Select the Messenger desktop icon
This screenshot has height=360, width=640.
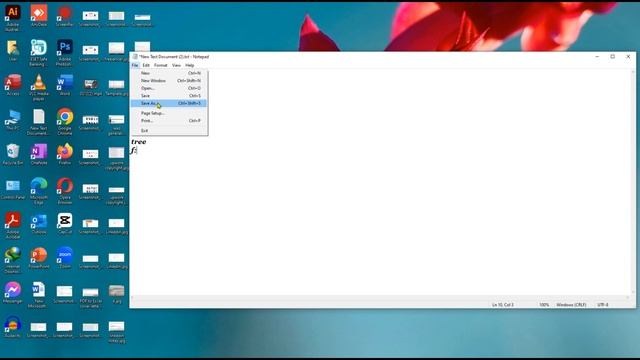click(x=13, y=293)
